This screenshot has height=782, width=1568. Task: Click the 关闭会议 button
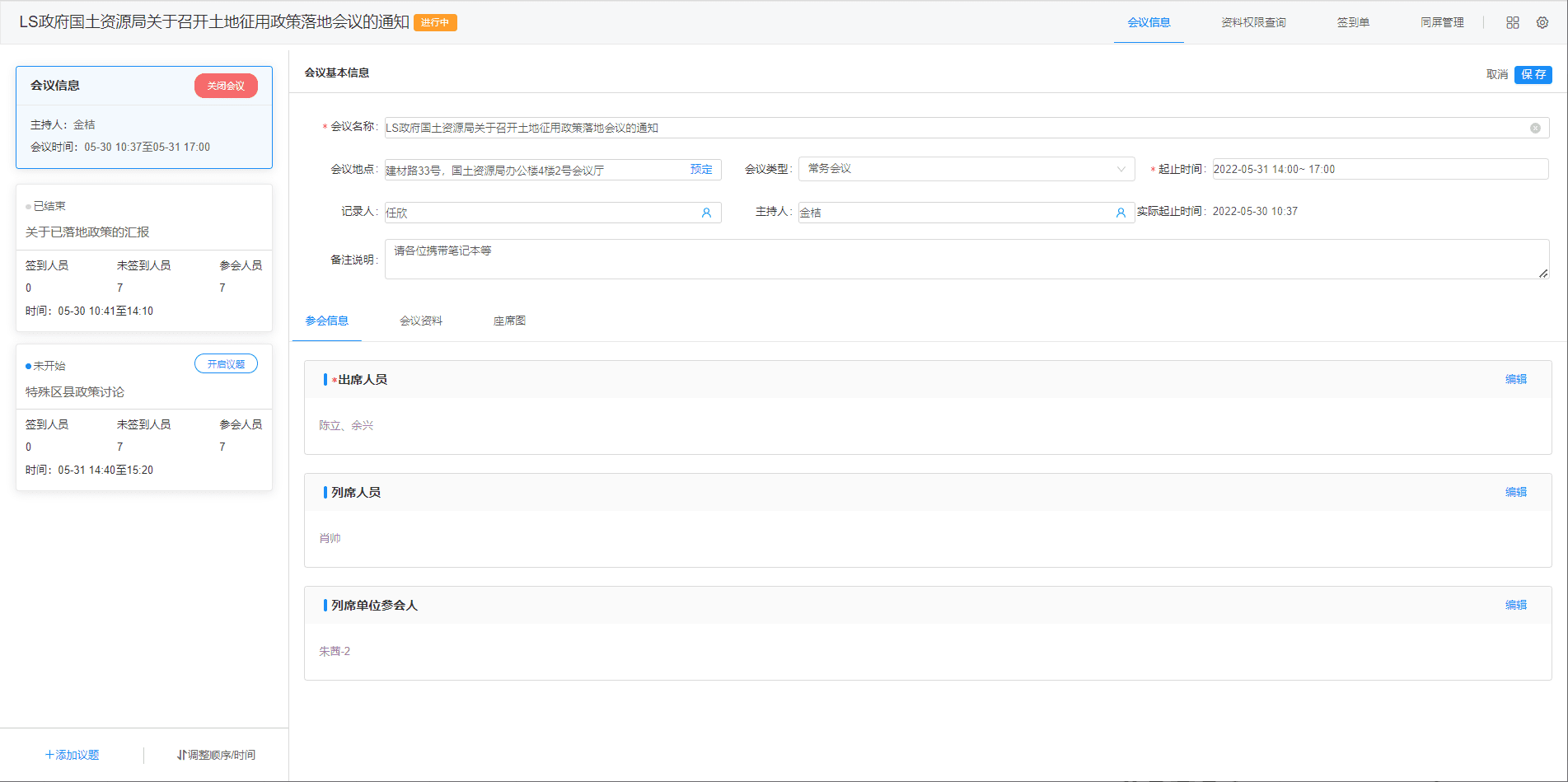tap(226, 86)
